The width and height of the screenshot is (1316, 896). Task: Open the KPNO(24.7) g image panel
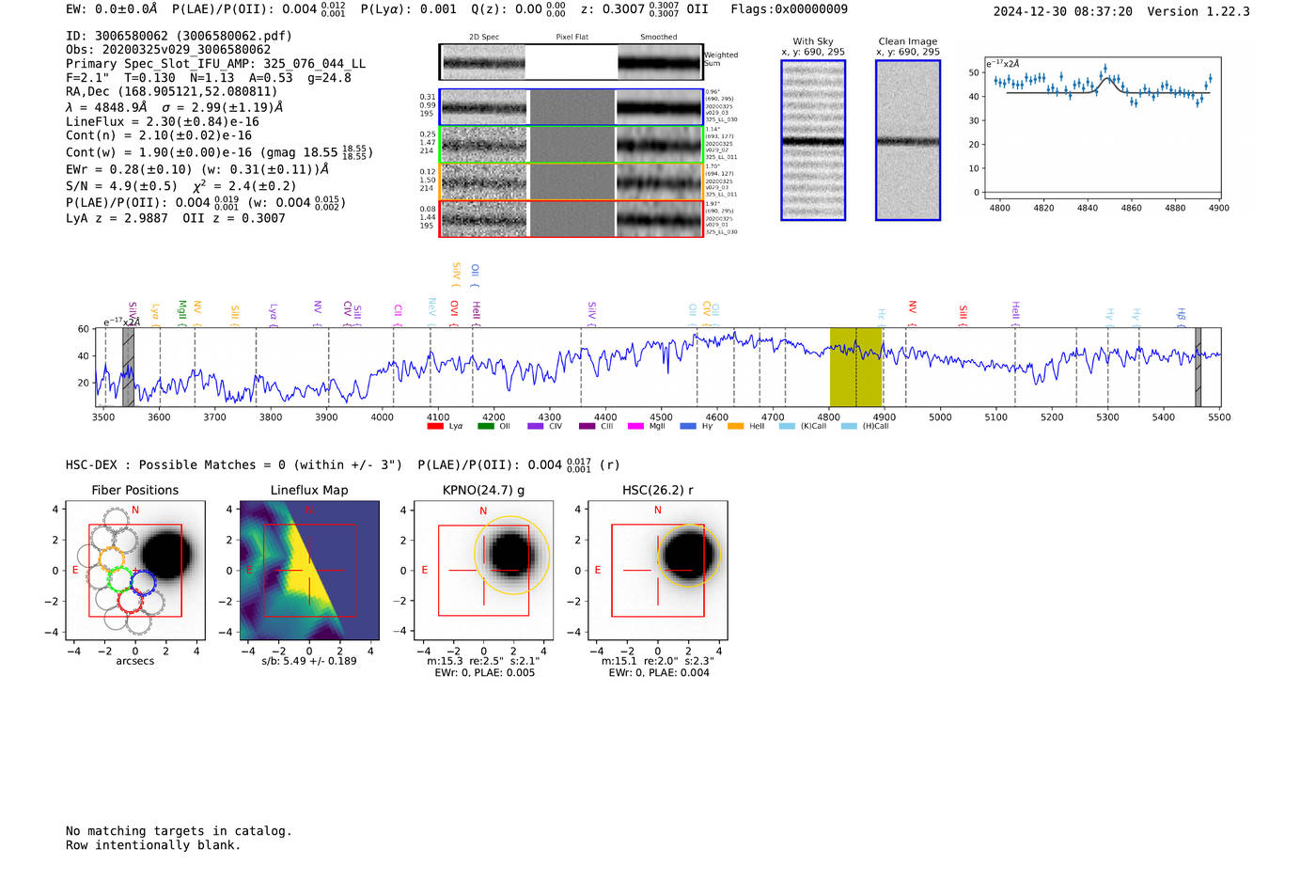coord(484,571)
